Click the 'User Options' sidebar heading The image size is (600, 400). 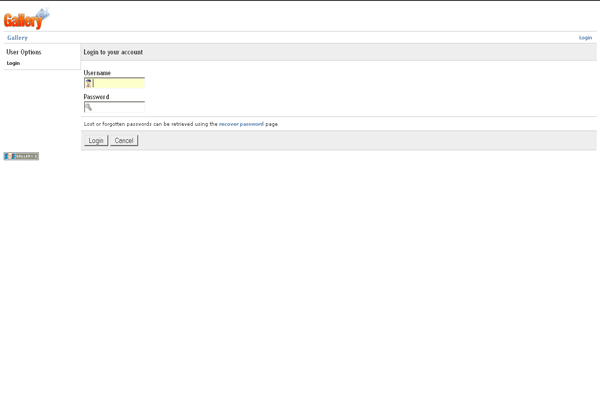(x=24, y=52)
